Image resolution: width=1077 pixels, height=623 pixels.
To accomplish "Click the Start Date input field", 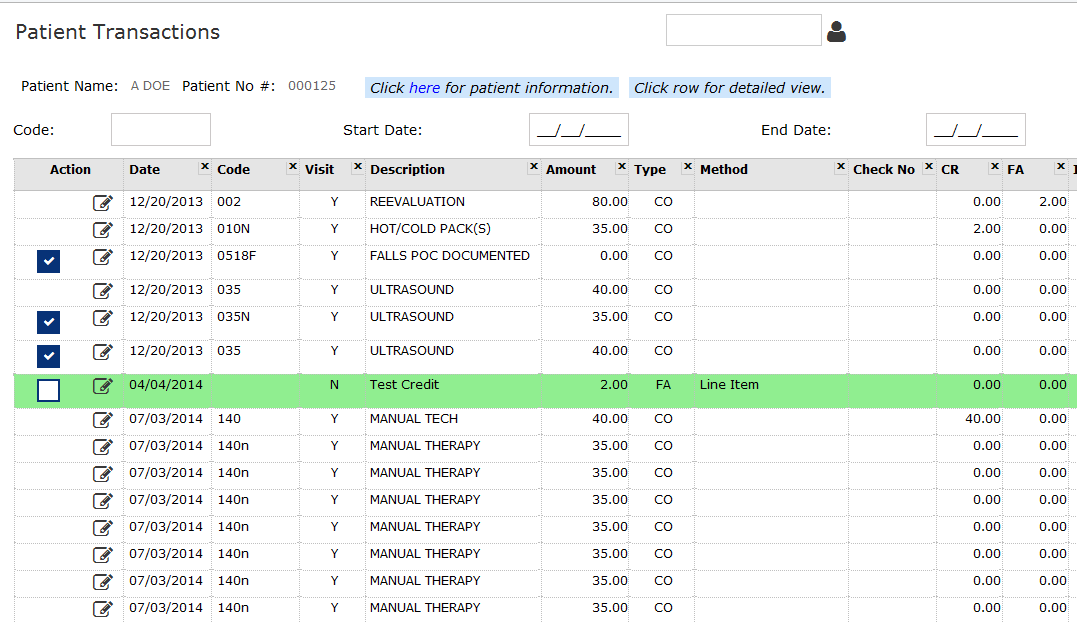I will 578,130.
